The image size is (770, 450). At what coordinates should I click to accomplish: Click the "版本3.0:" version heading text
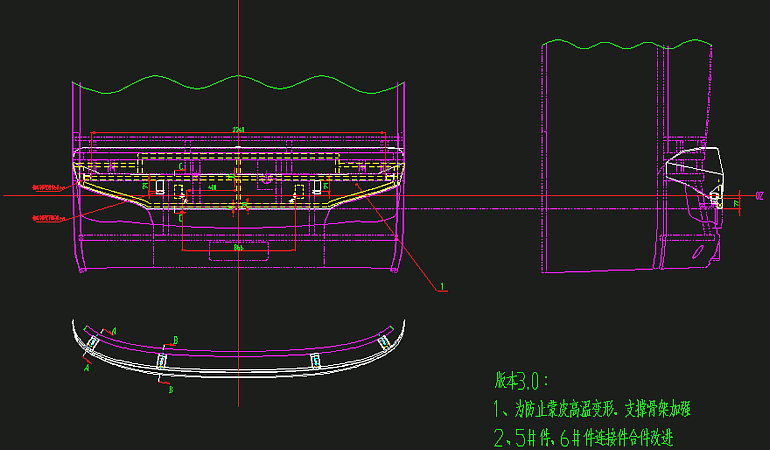click(x=521, y=381)
